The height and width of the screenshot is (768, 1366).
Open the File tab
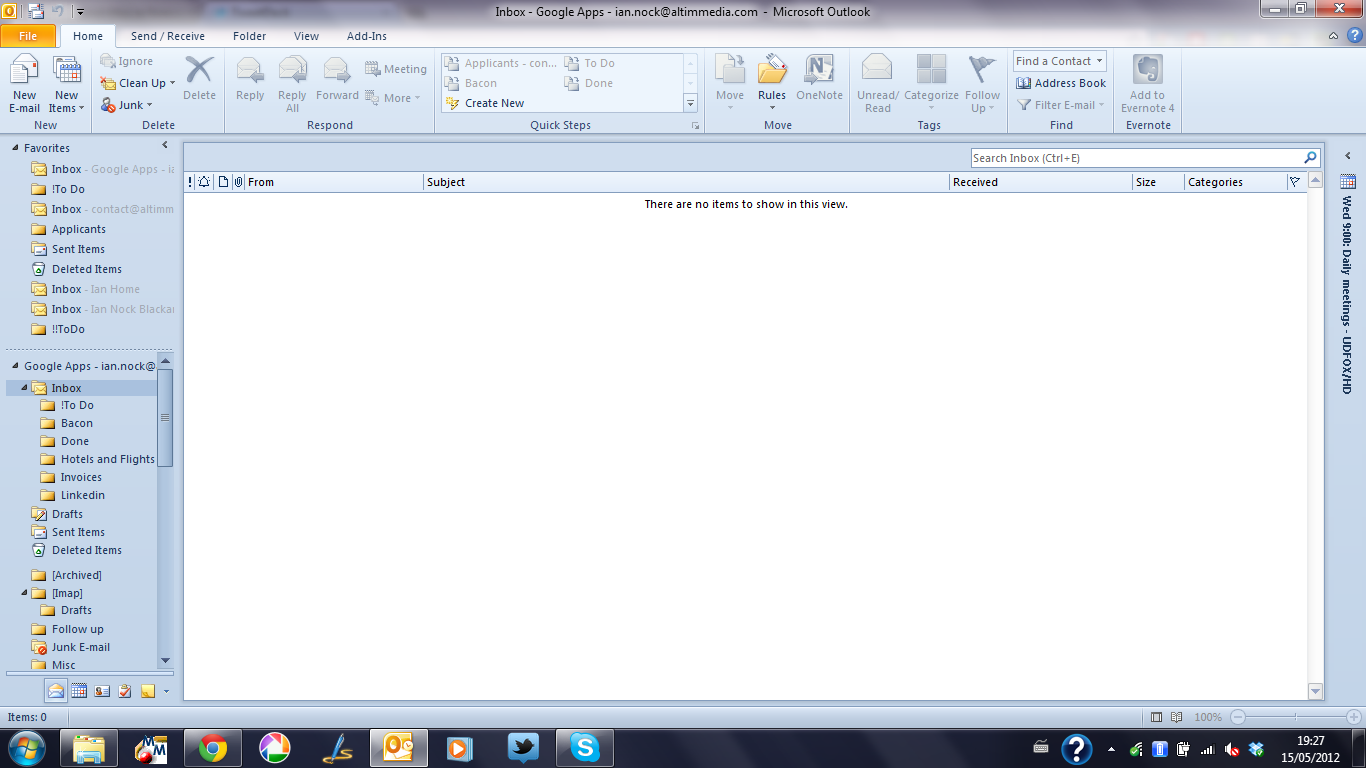click(28, 36)
